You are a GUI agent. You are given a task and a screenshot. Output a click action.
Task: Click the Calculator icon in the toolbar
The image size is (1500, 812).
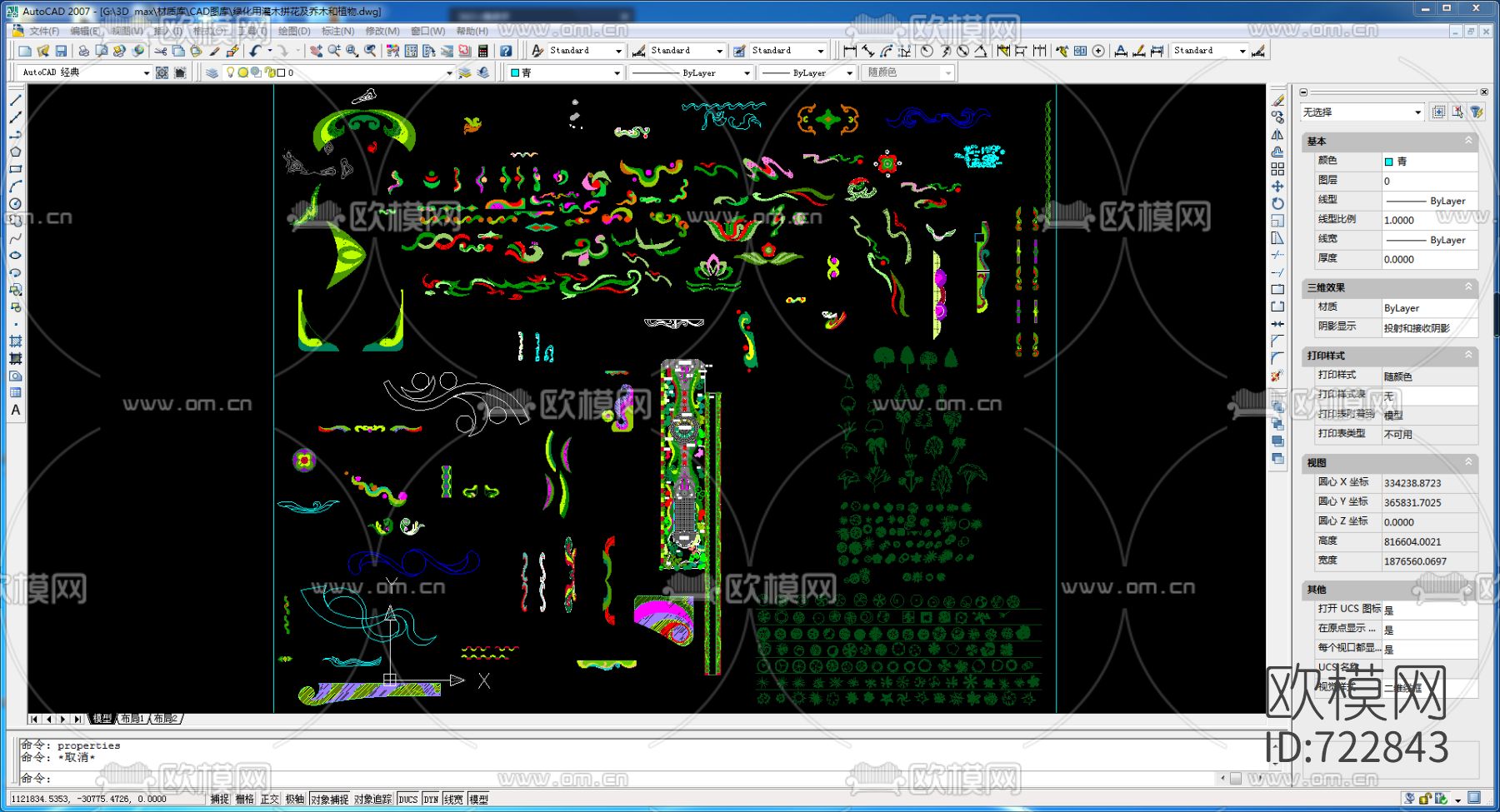click(x=482, y=51)
